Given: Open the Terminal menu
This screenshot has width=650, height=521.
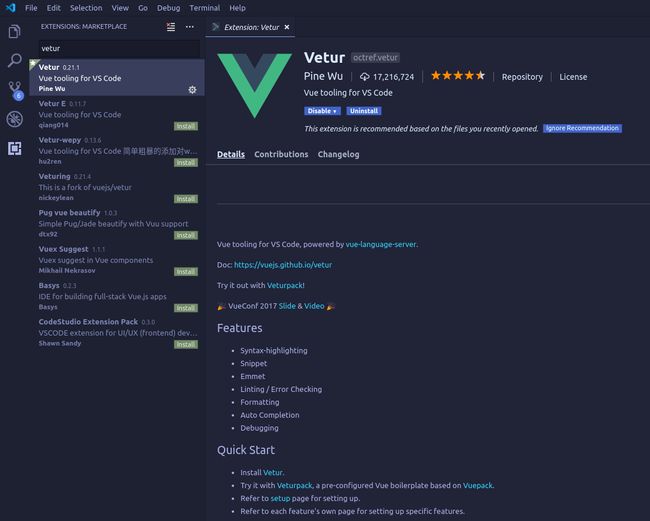Looking at the screenshot, I should 205,8.
